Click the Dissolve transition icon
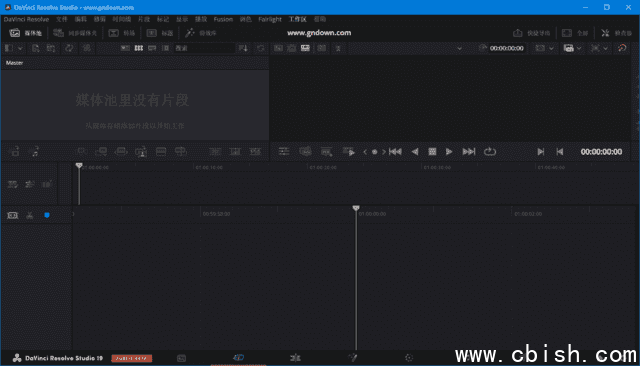 point(235,152)
